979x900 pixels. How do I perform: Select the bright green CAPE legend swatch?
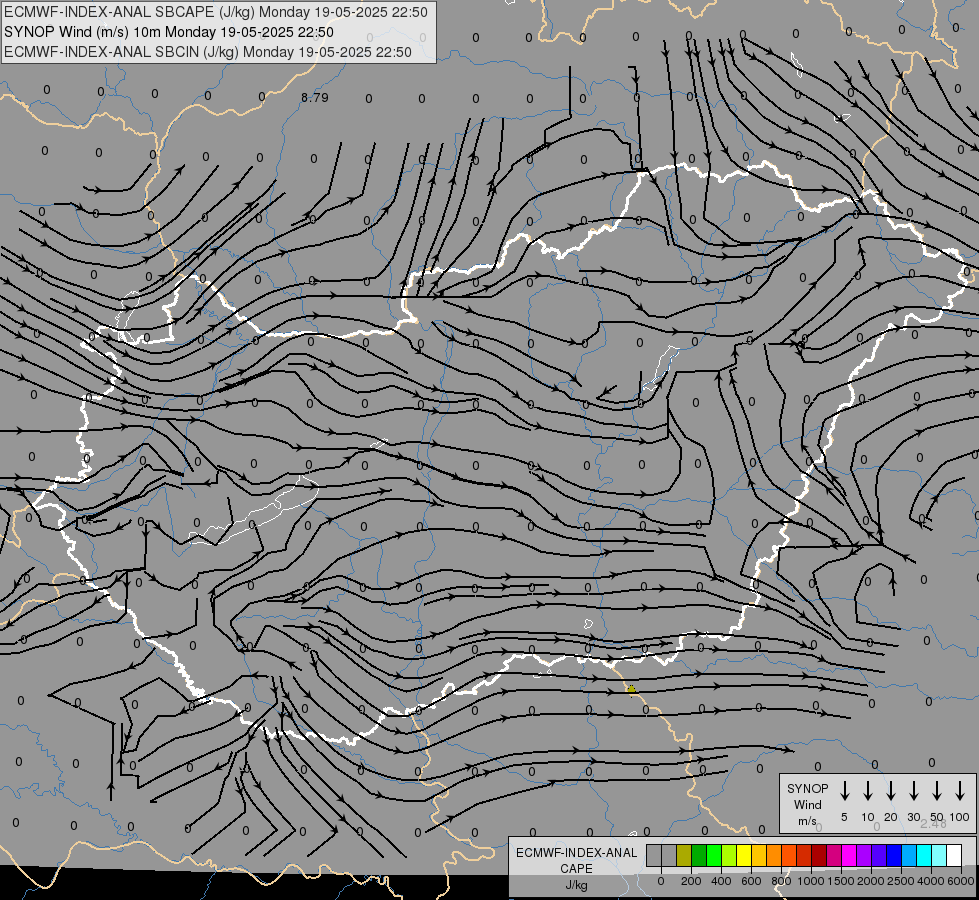[714, 855]
